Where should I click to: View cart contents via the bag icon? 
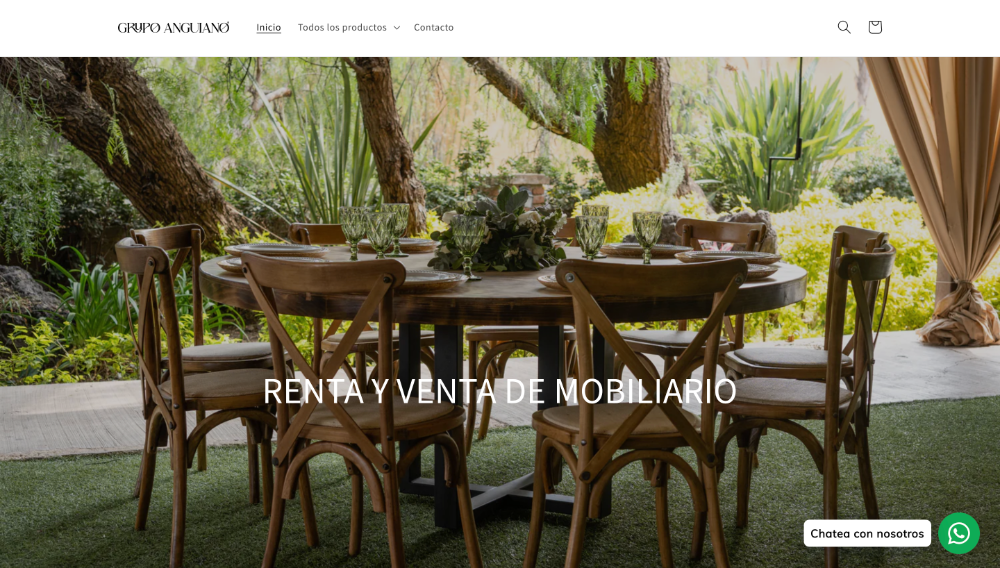coord(874,27)
